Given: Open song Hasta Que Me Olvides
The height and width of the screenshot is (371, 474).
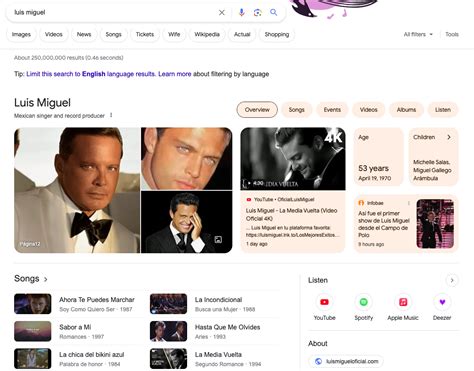Looking at the screenshot, I should click(x=227, y=327).
